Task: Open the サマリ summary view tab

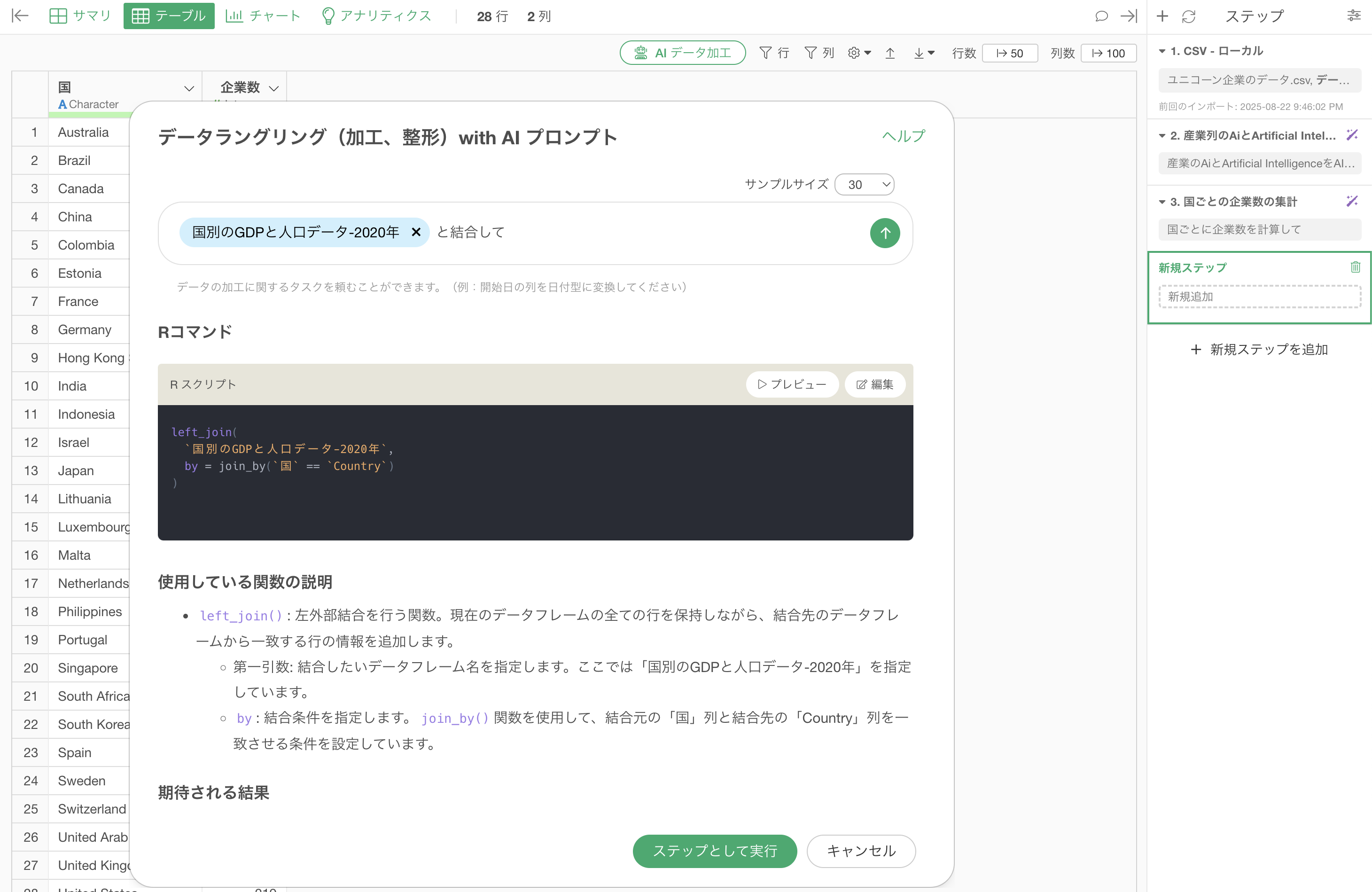Action: pyautogui.click(x=79, y=16)
